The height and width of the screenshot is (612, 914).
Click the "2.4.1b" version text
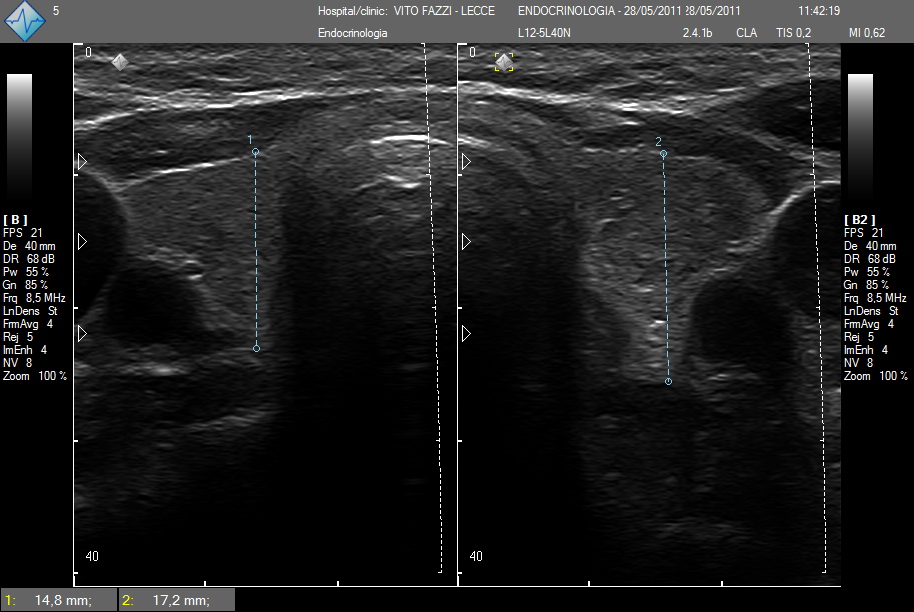pyautogui.click(x=697, y=33)
